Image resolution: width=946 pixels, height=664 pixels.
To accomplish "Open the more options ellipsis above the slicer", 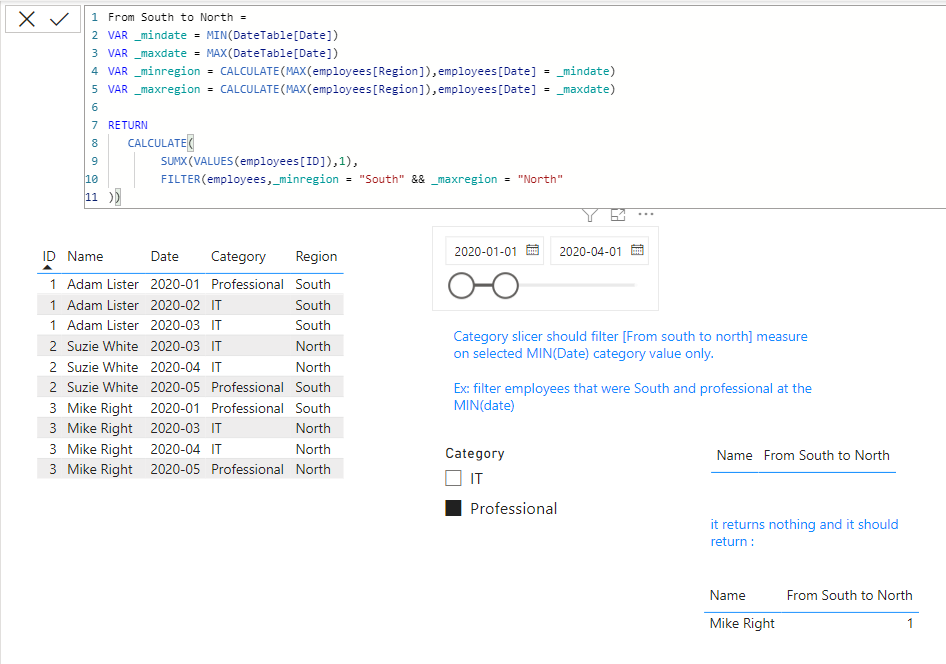I will pos(646,214).
